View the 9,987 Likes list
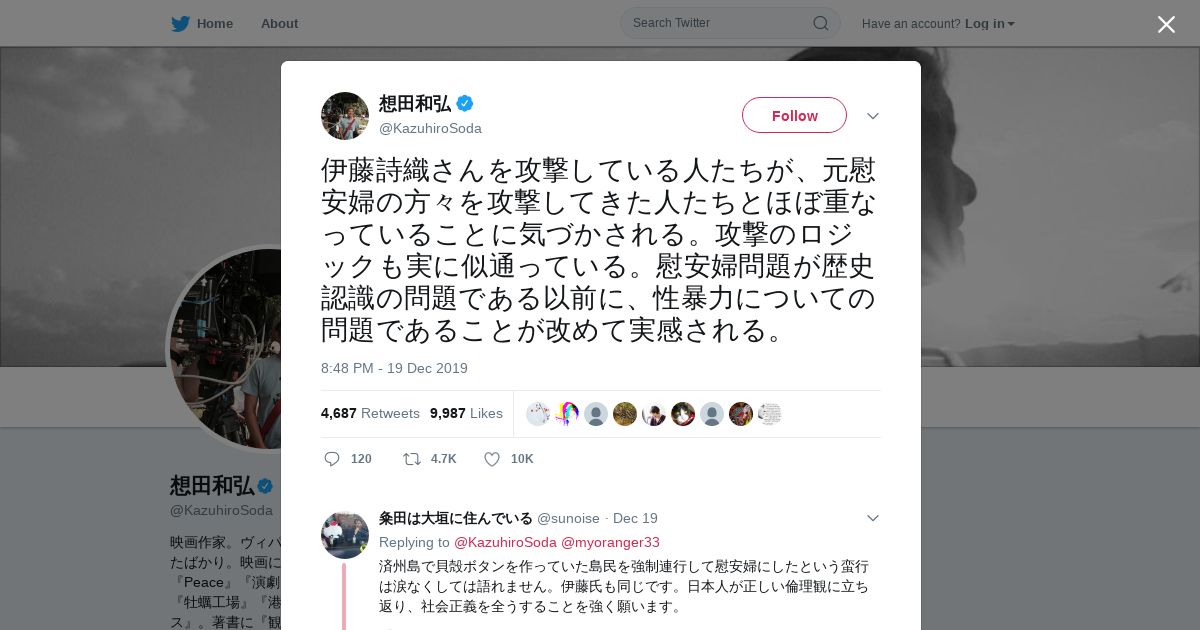 [x=466, y=413]
